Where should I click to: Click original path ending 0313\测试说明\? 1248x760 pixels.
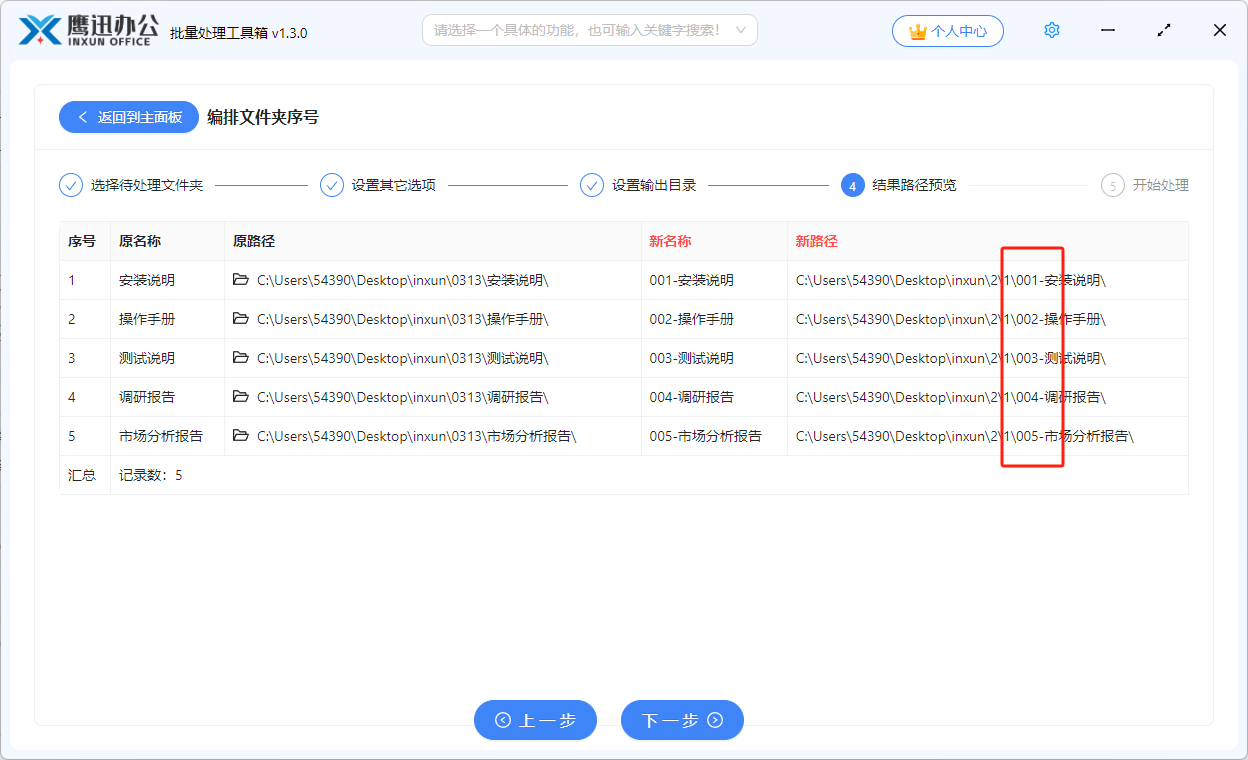(x=403, y=358)
